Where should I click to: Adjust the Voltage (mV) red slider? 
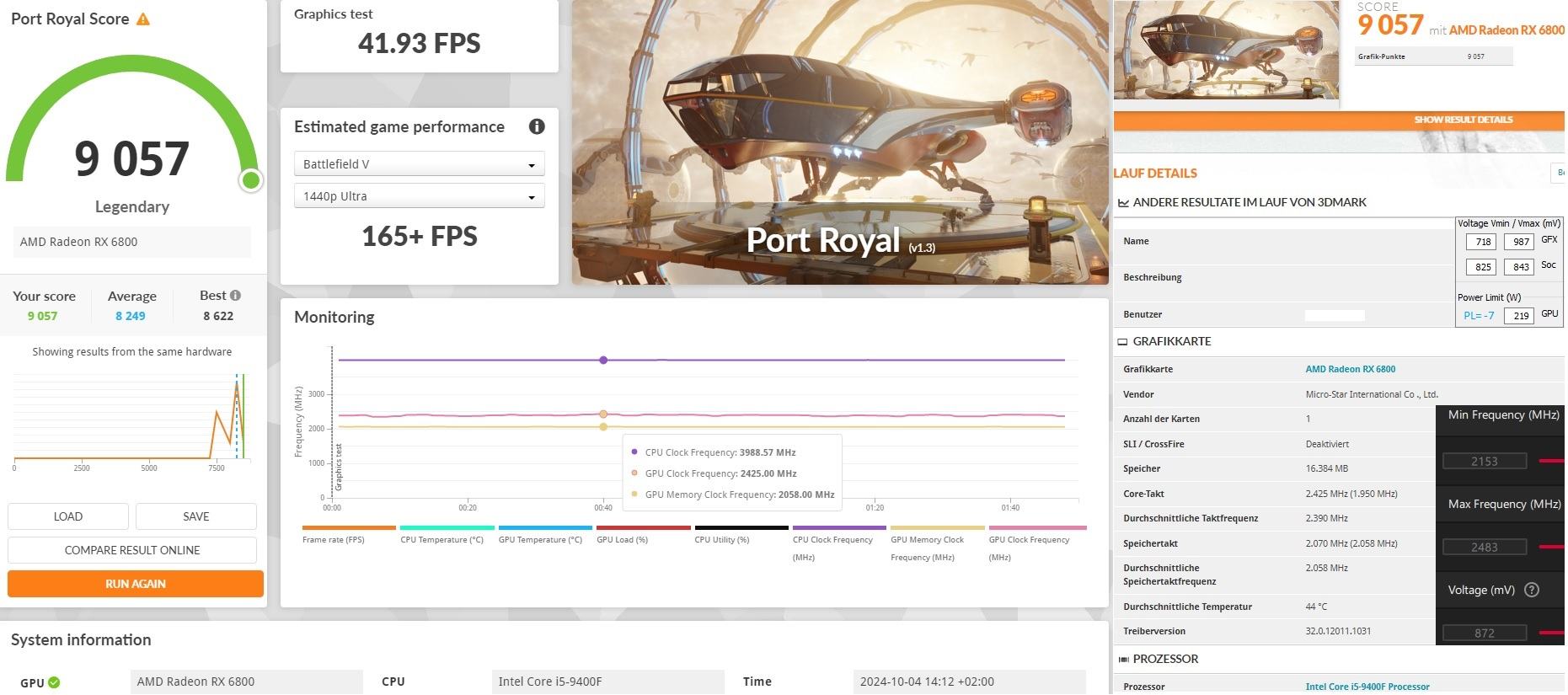coord(1551,632)
